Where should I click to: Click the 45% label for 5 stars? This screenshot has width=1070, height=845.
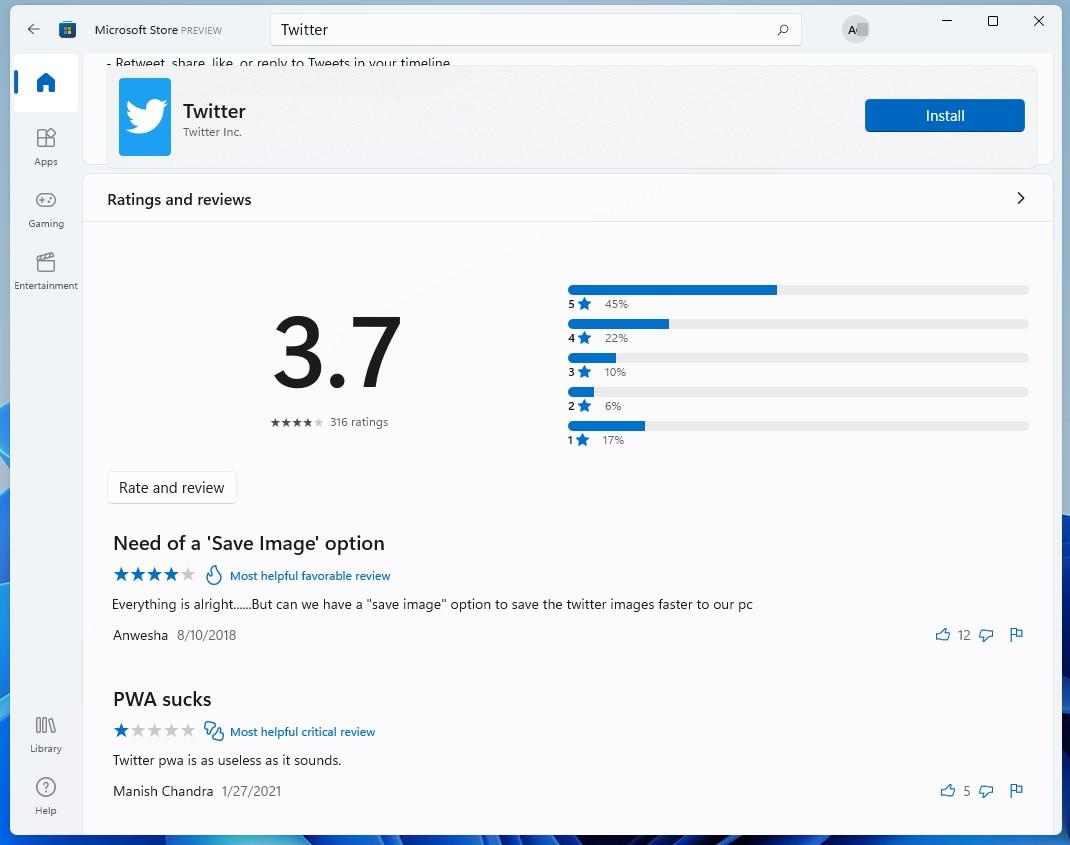pos(616,304)
